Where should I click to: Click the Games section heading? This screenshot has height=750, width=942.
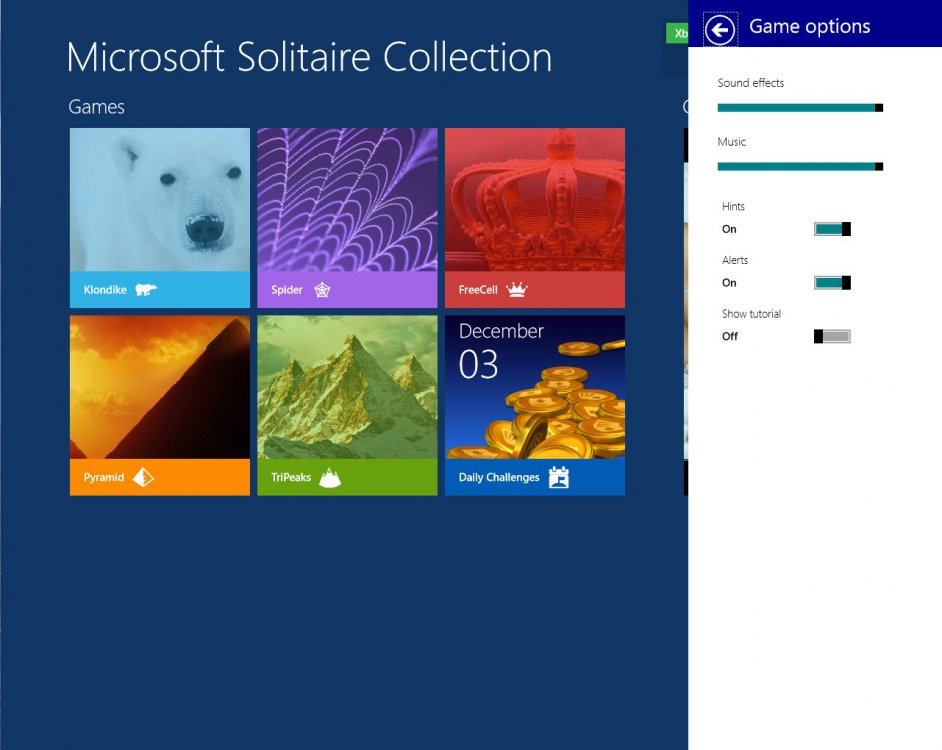pyautogui.click(x=96, y=106)
